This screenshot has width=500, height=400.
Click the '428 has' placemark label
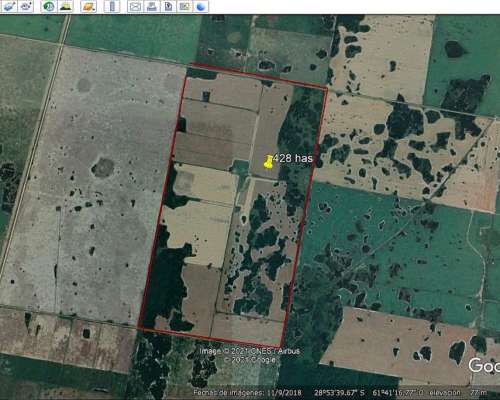point(293,158)
